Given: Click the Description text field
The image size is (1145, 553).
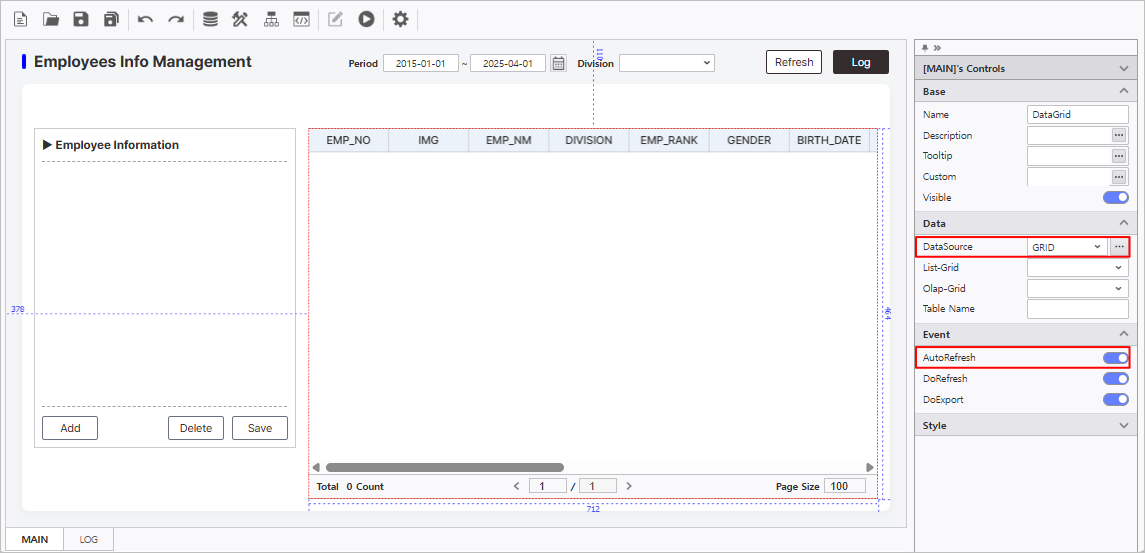Looking at the screenshot, I should [x=1069, y=135].
